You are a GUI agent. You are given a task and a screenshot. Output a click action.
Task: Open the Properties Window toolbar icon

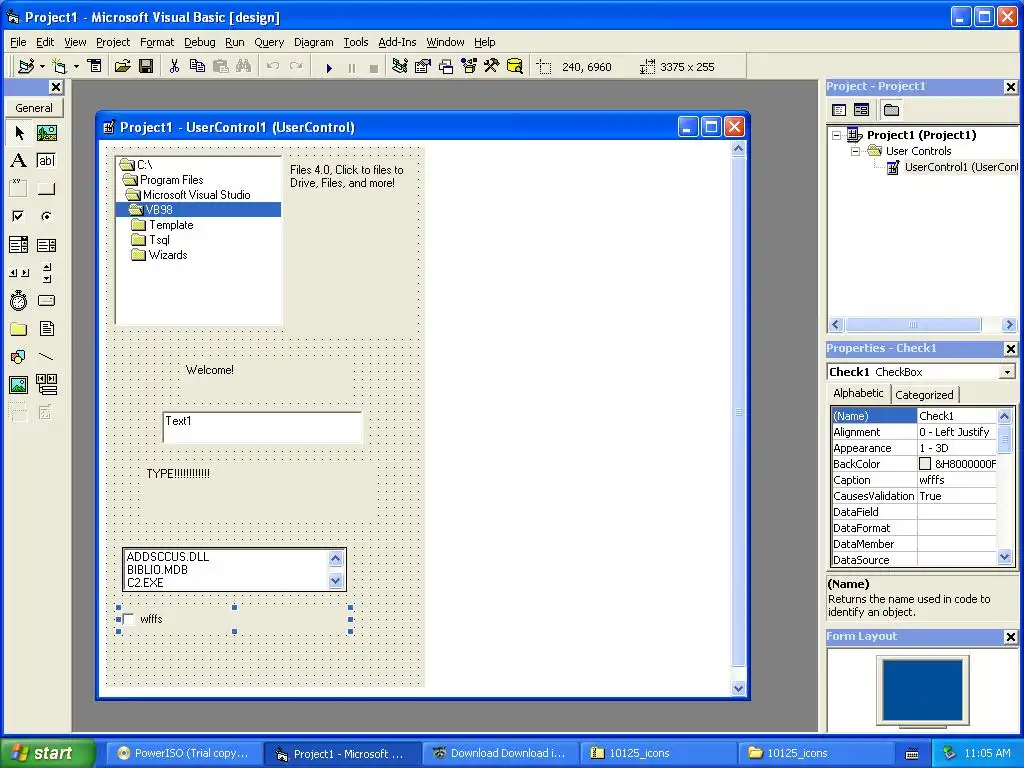[x=423, y=66]
